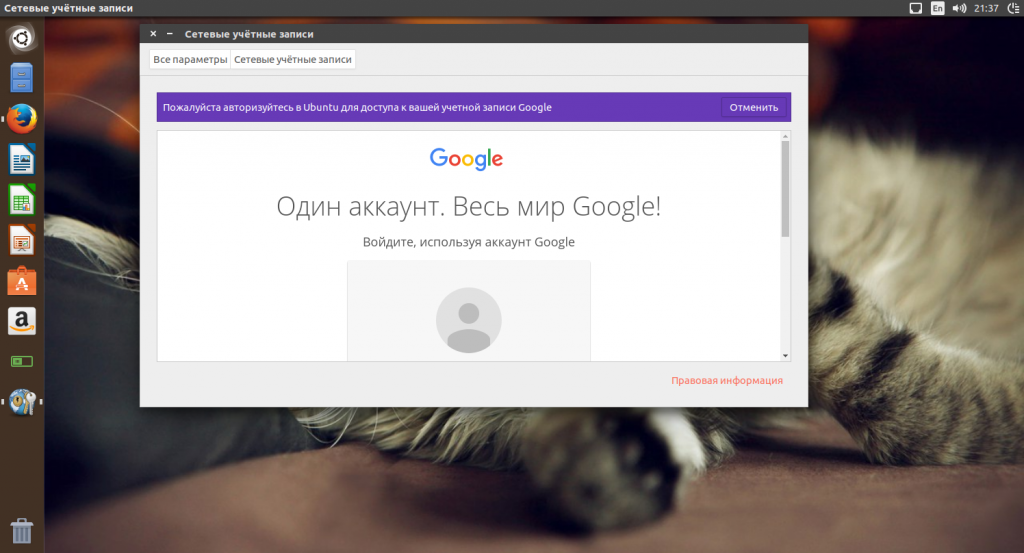Open LibreOffice Writer from the launcher

[x=22, y=160]
